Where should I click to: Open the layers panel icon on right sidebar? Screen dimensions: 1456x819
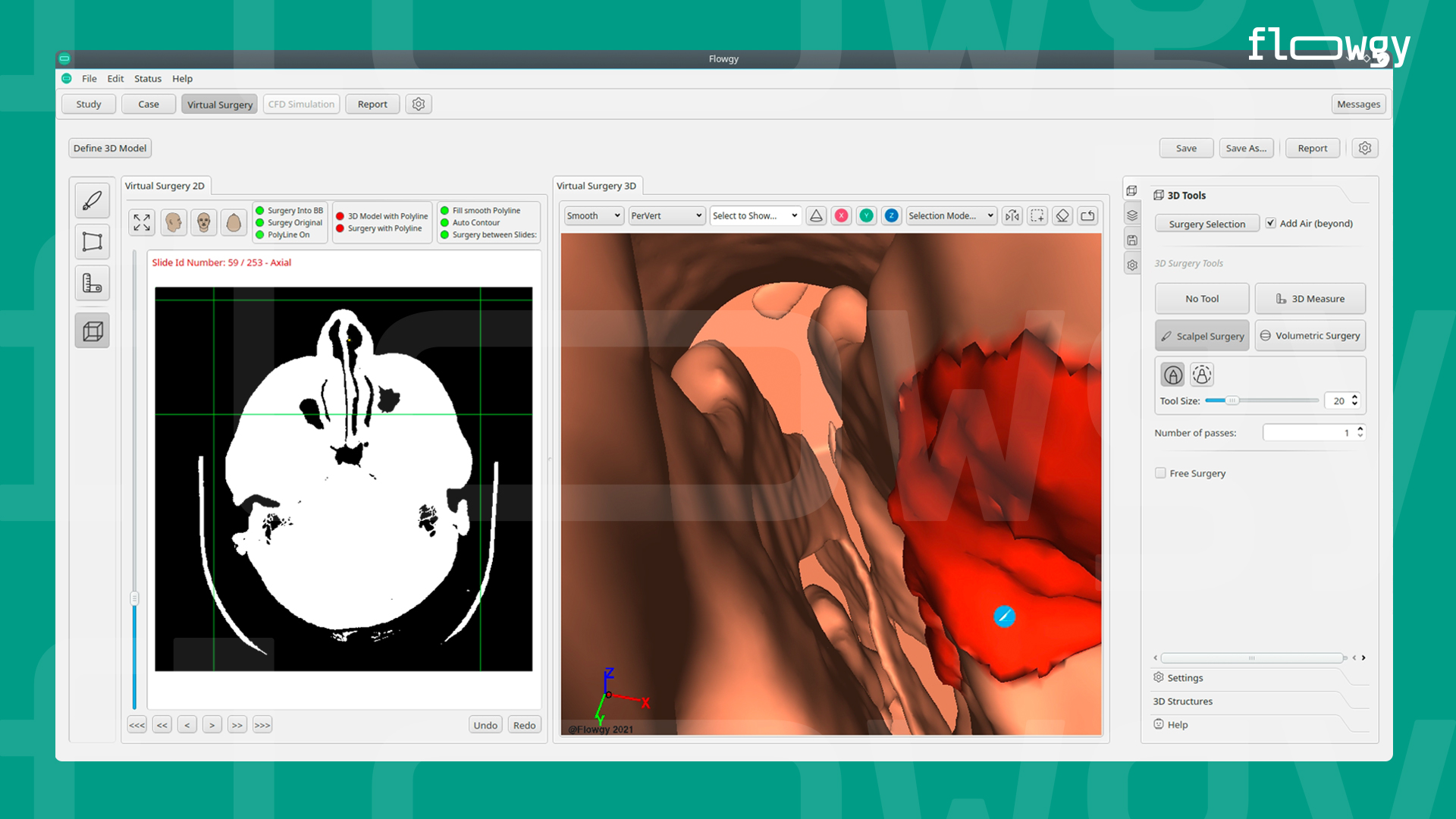point(1132,215)
